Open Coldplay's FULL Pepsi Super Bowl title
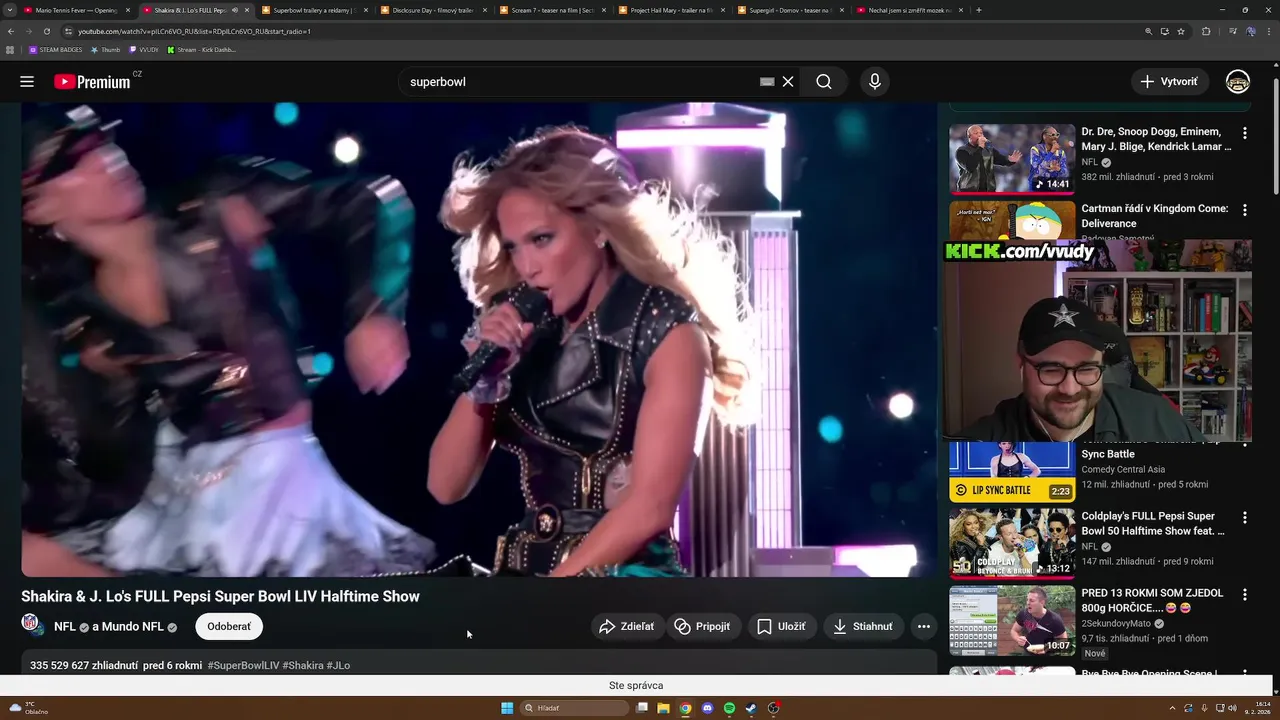Screen dimensions: 1280x720 point(1153,523)
